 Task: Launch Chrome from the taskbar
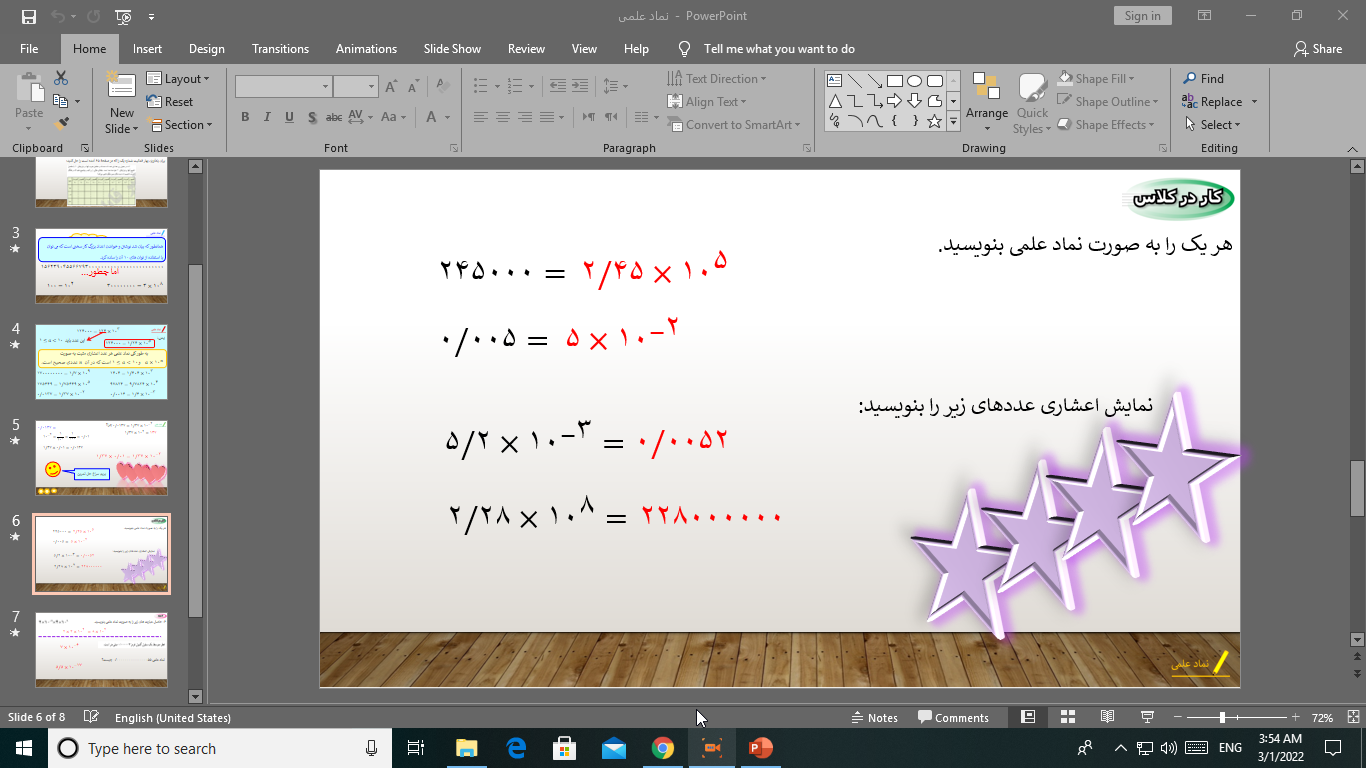(x=662, y=748)
